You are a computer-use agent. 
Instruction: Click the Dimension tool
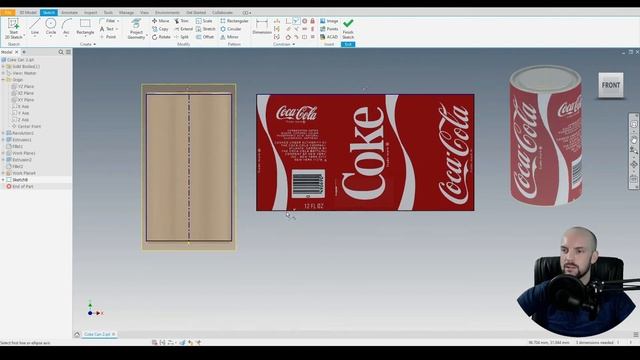coord(262,27)
